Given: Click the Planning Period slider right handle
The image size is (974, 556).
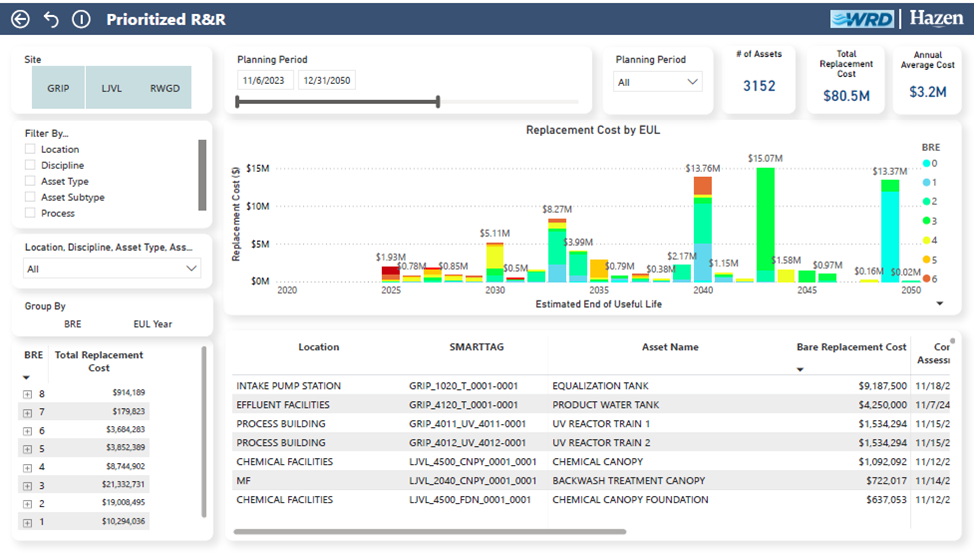Looking at the screenshot, I should 438,101.
